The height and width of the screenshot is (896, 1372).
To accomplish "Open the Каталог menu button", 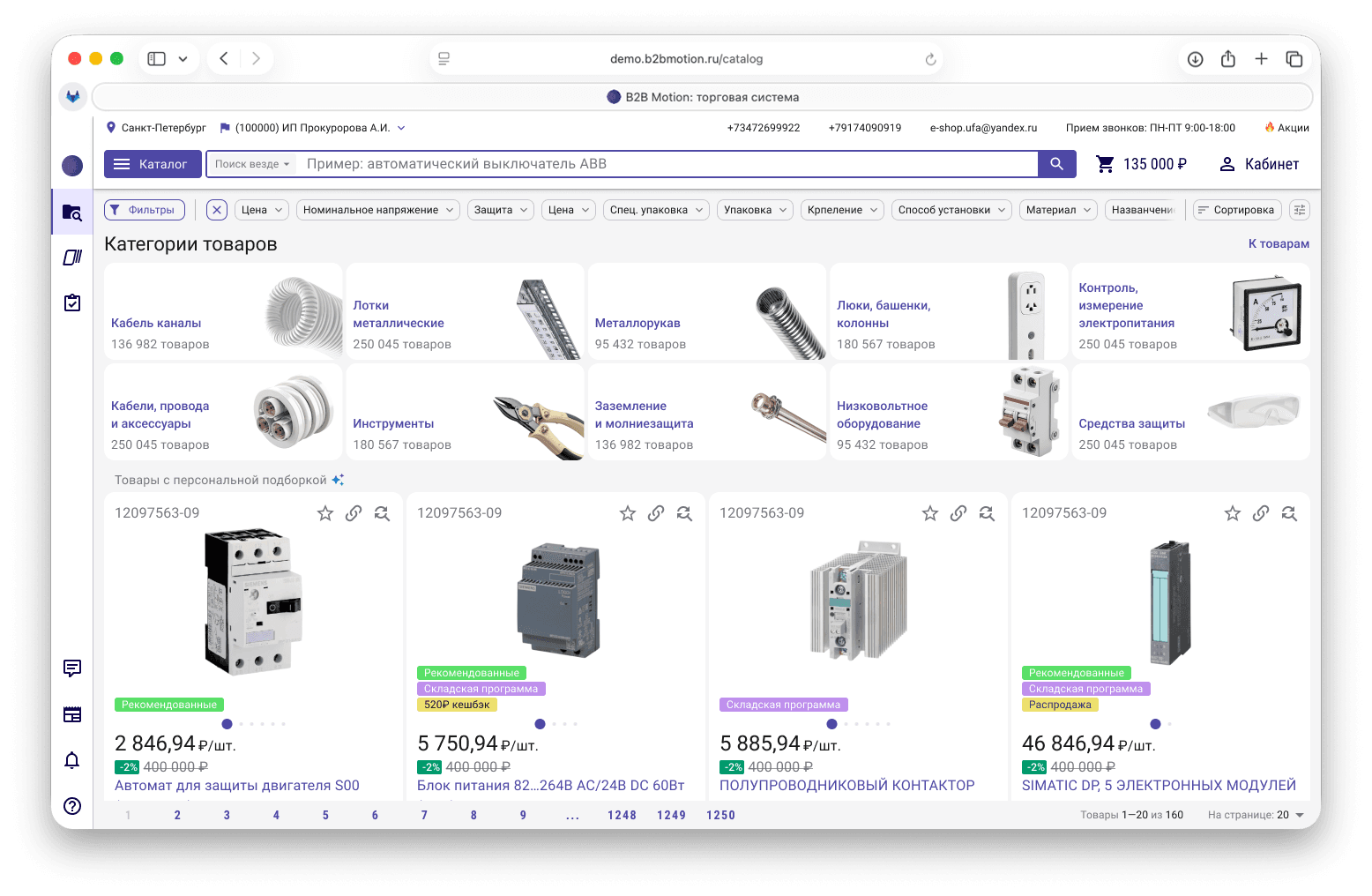I will click(x=153, y=164).
